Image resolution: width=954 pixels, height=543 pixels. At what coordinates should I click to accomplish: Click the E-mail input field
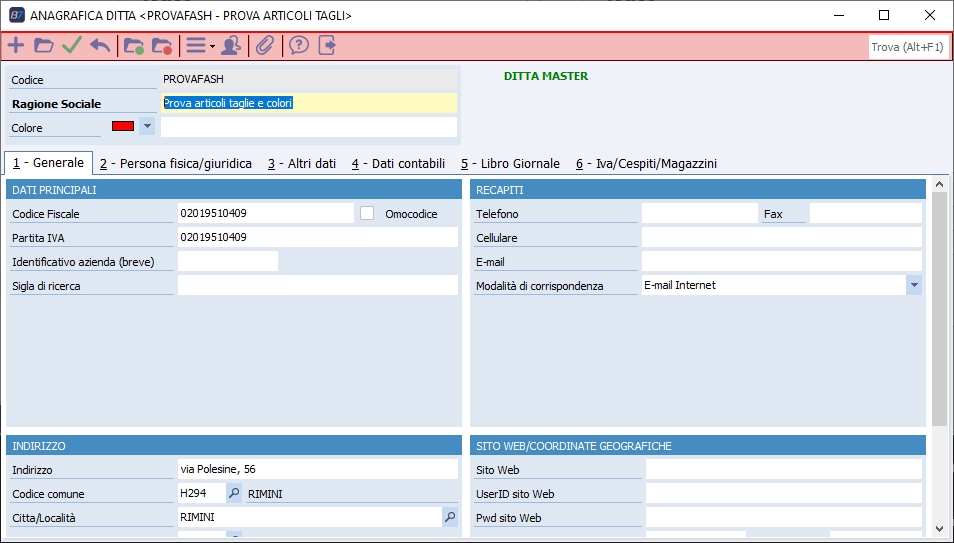(782, 261)
